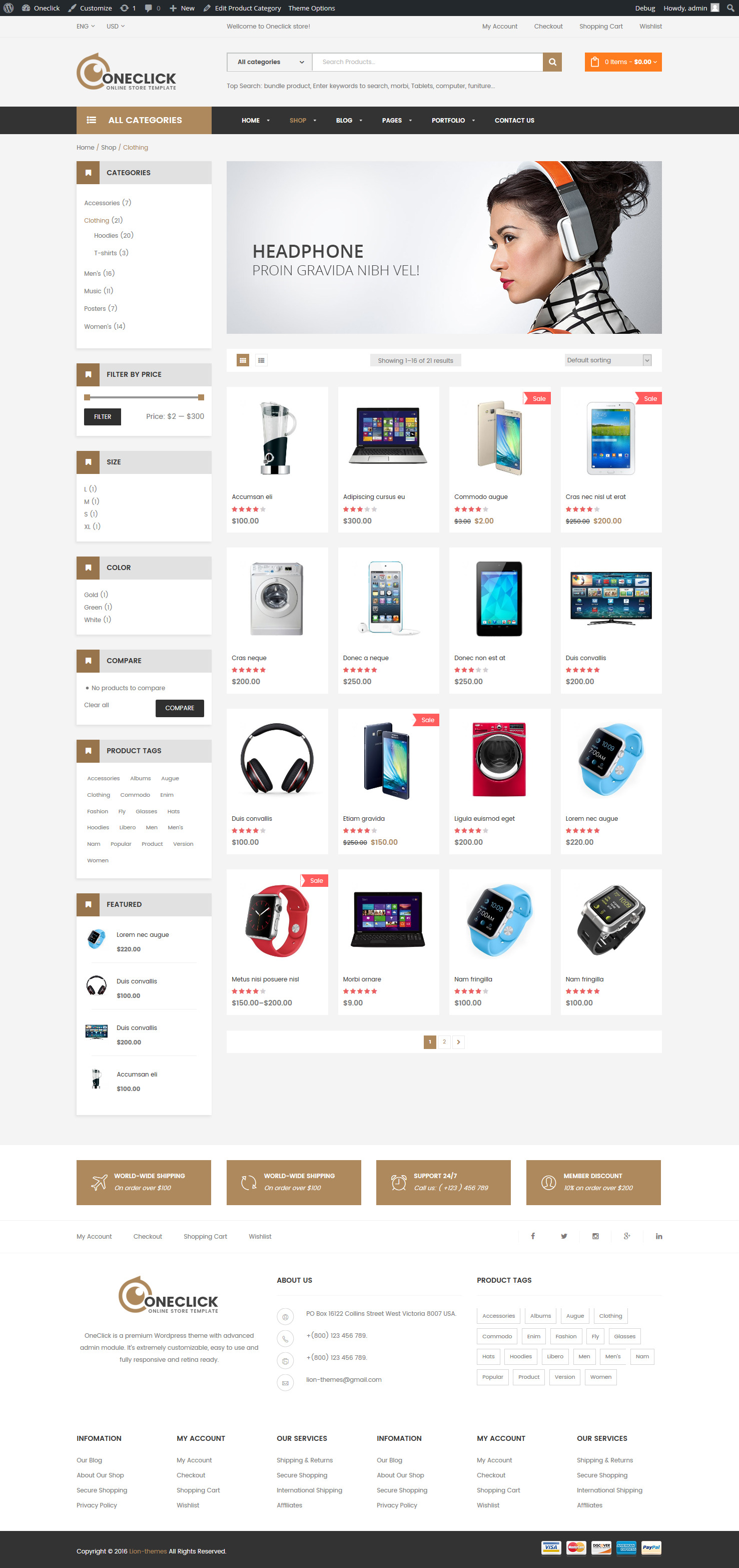Expand the All categories search dropdown
Image resolution: width=739 pixels, height=1568 pixels.
click(270, 62)
